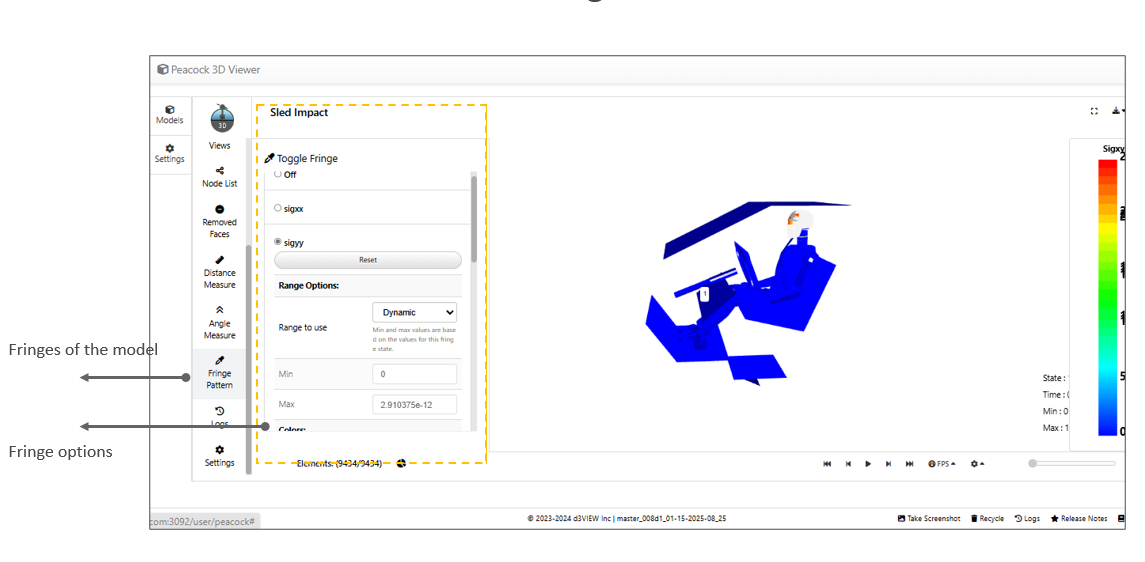This screenshot has height=562, width=1145.
Task: Click the Sled Impact title
Action: 299,112
